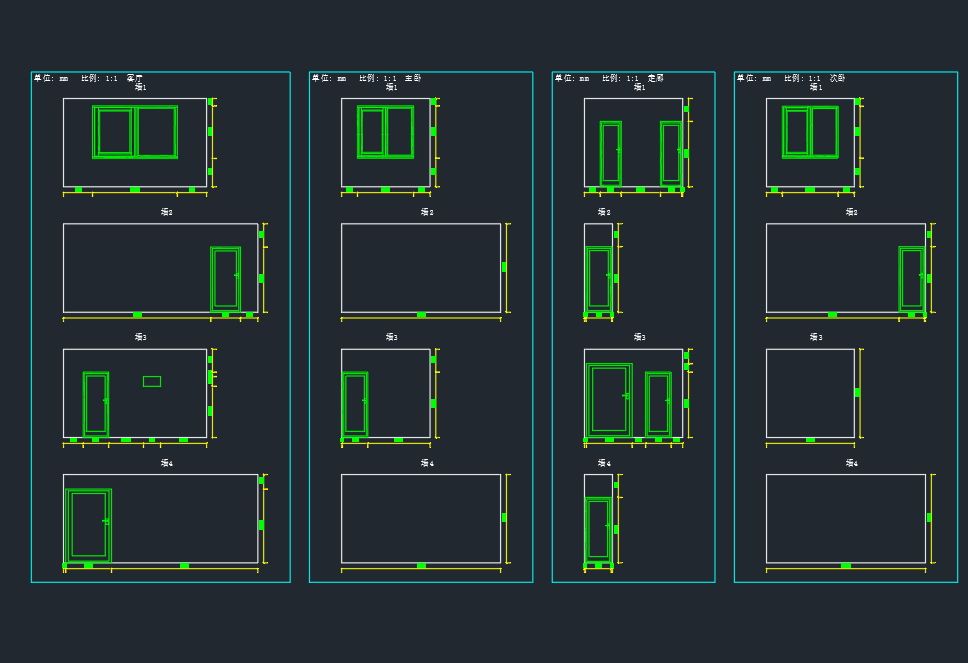968x663 pixels.
Task: Click the door on 客厅 墙2
Action: [x=225, y=278]
